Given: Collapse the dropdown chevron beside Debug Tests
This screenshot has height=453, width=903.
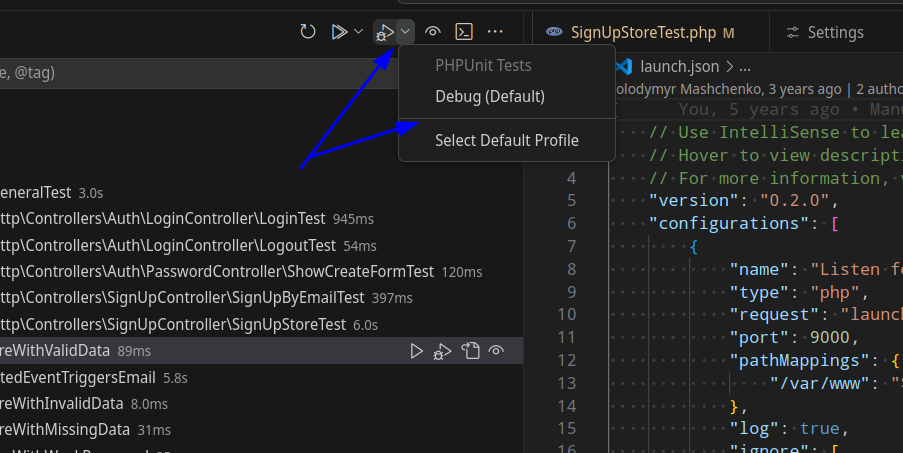Looking at the screenshot, I should pyautogui.click(x=405, y=32).
